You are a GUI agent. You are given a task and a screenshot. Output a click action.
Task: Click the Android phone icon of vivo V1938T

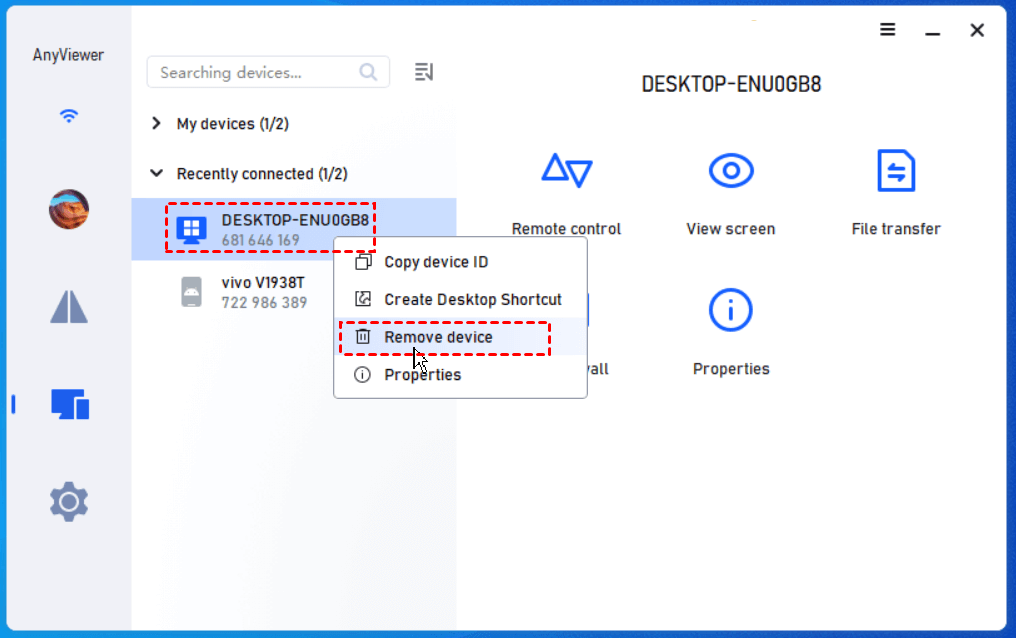191,291
